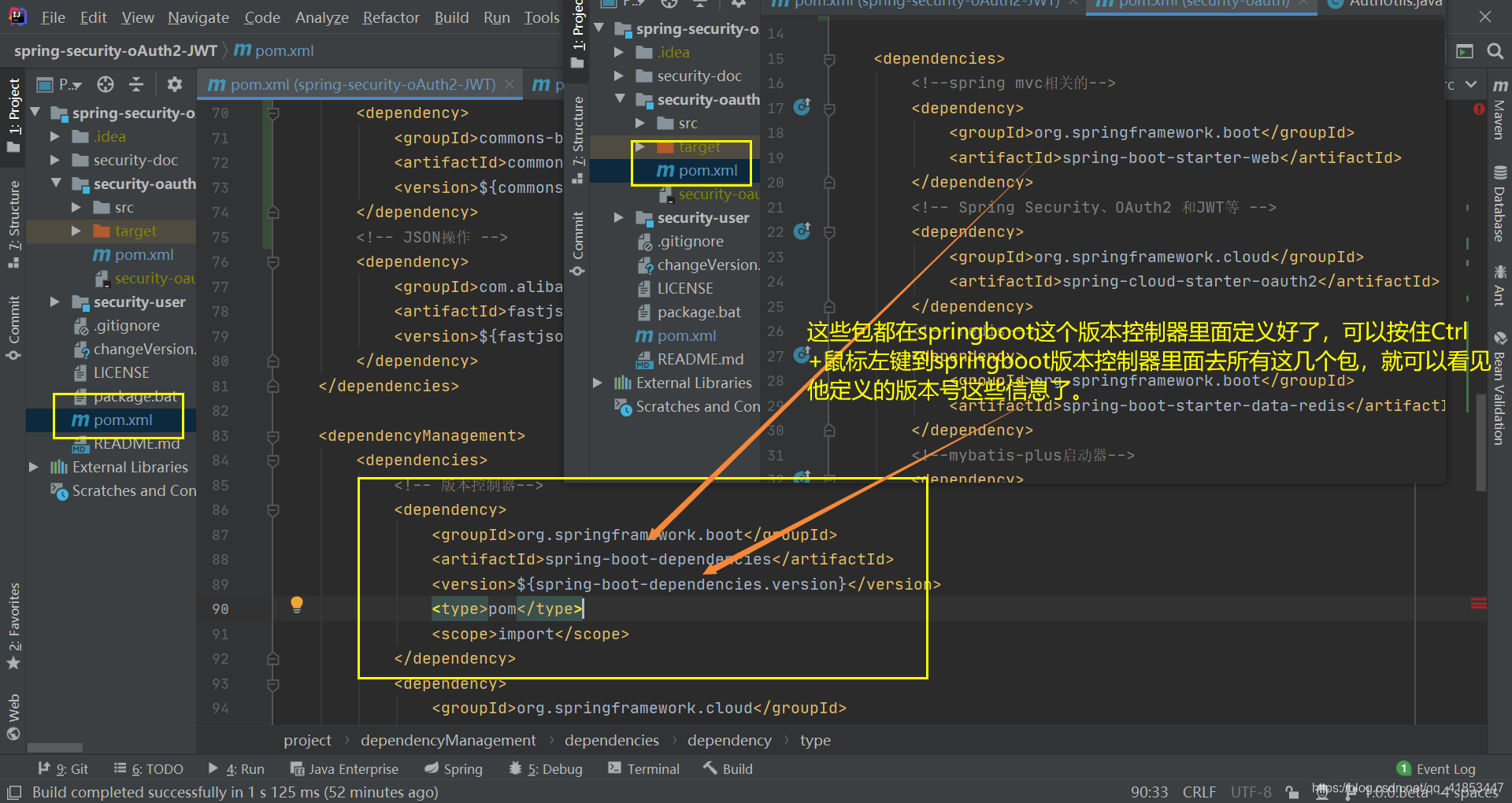This screenshot has height=803, width=1512.
Task: Open the Project view mode dropdown
Action: 61,84
